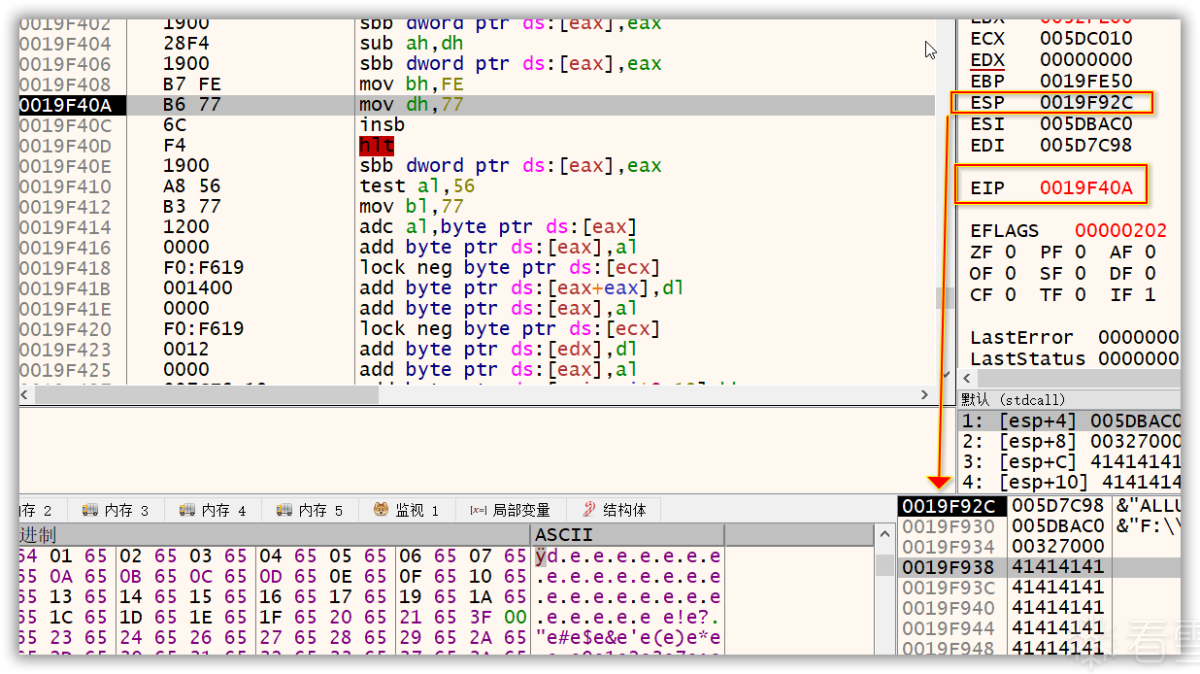Select stack row 0019F938

click(x=1040, y=567)
